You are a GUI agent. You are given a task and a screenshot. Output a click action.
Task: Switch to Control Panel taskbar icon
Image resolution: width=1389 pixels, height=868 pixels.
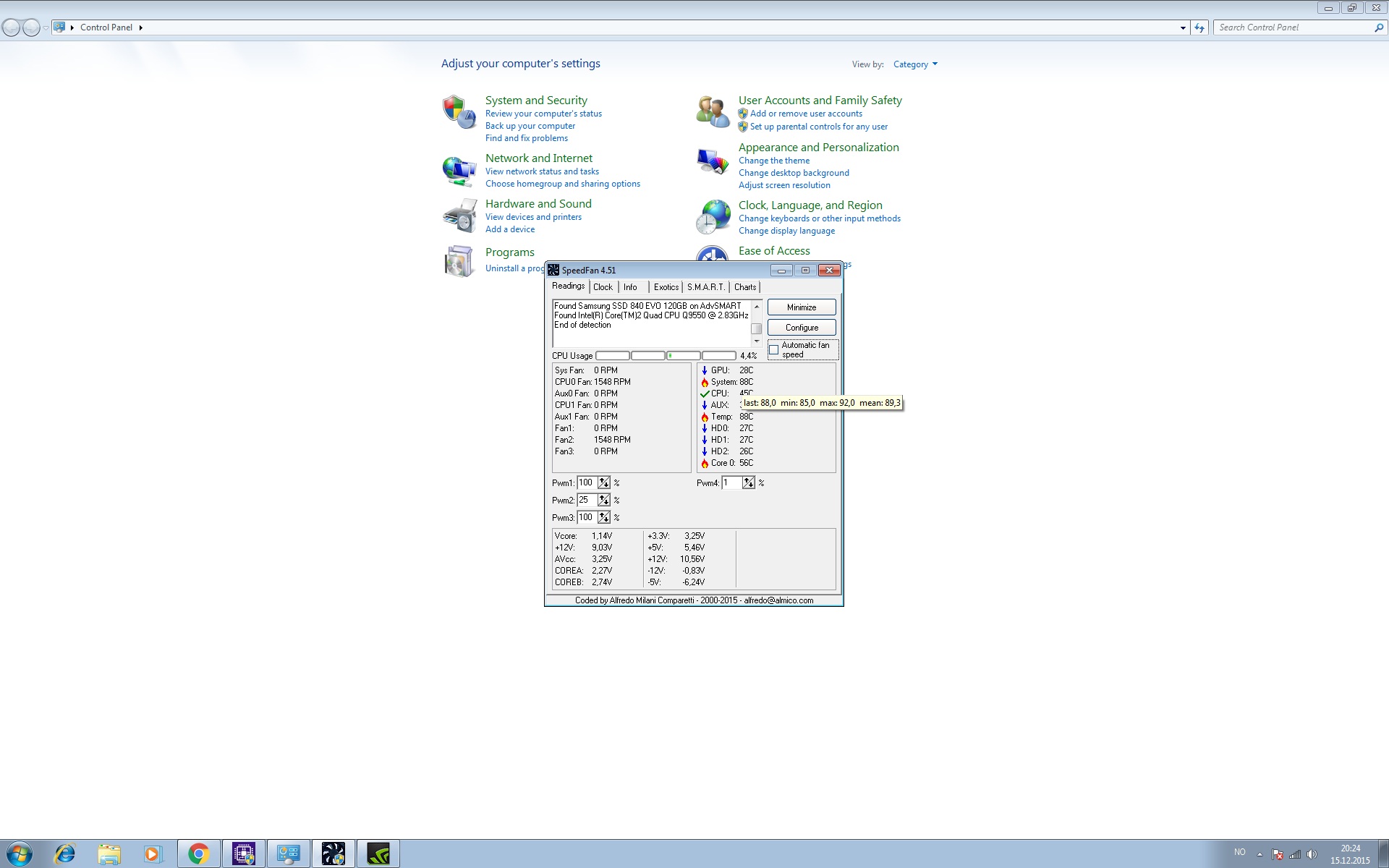tap(289, 854)
